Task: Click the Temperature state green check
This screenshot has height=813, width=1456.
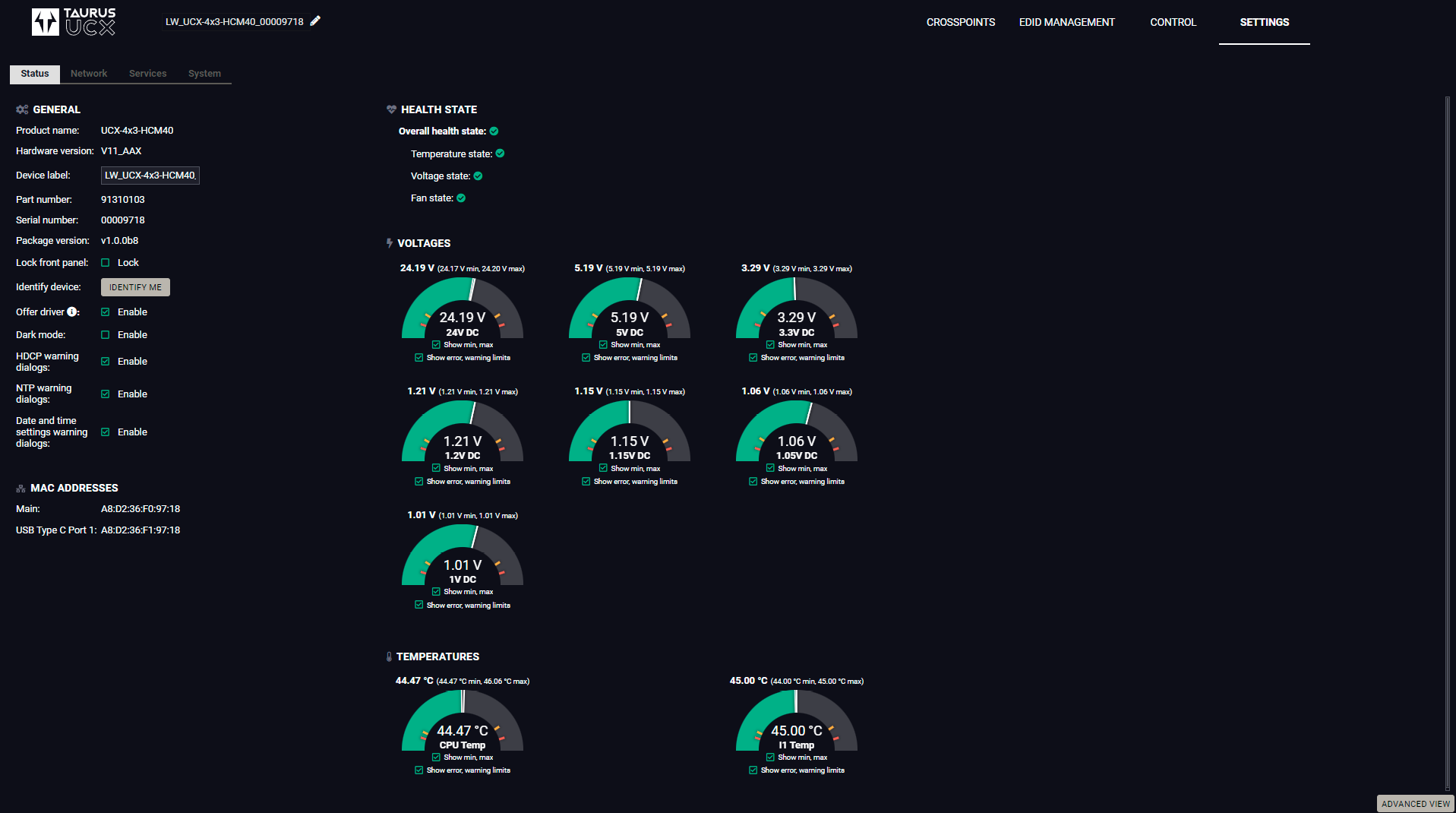Action: [x=500, y=153]
